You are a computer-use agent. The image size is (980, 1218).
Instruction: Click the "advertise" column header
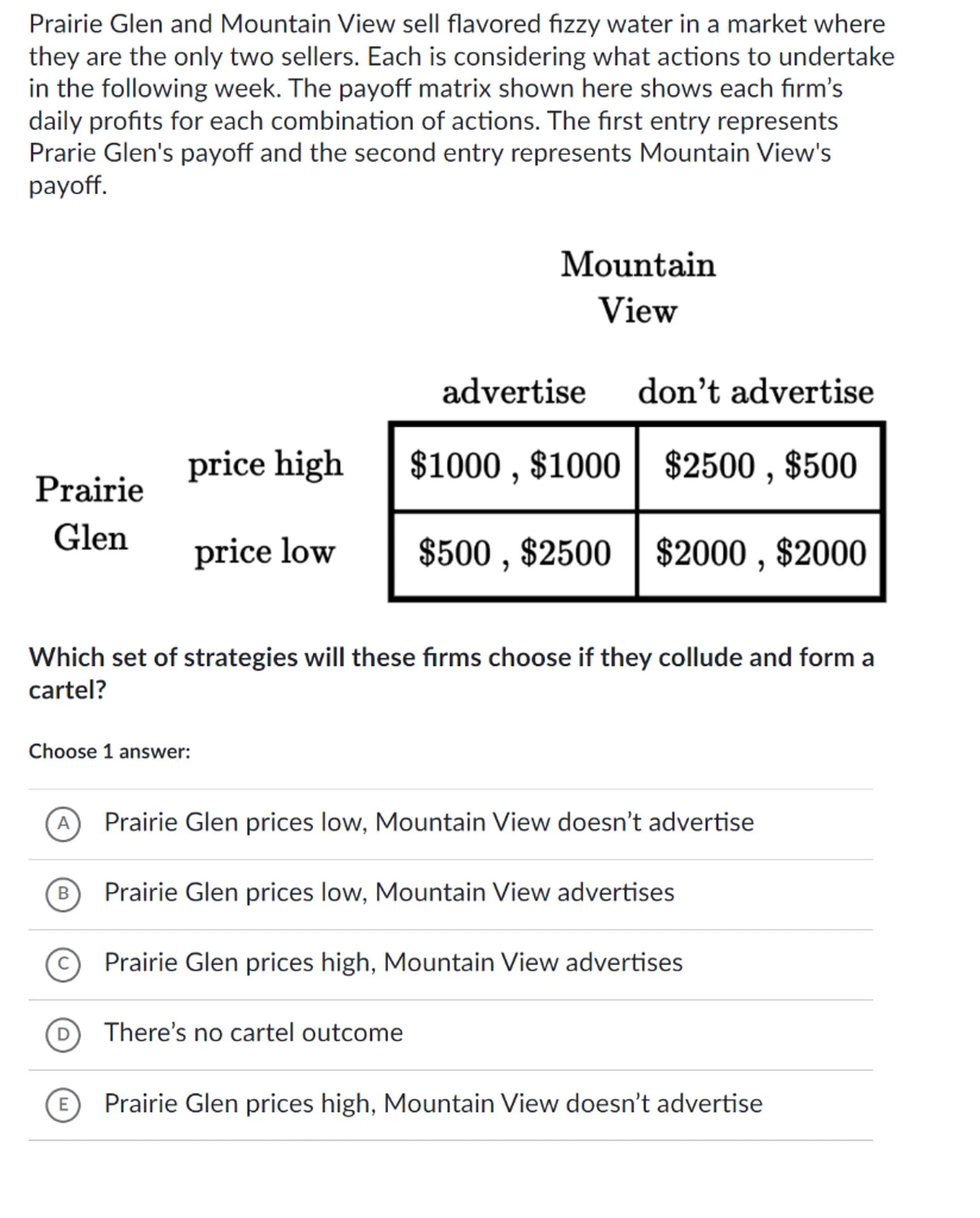point(513,392)
